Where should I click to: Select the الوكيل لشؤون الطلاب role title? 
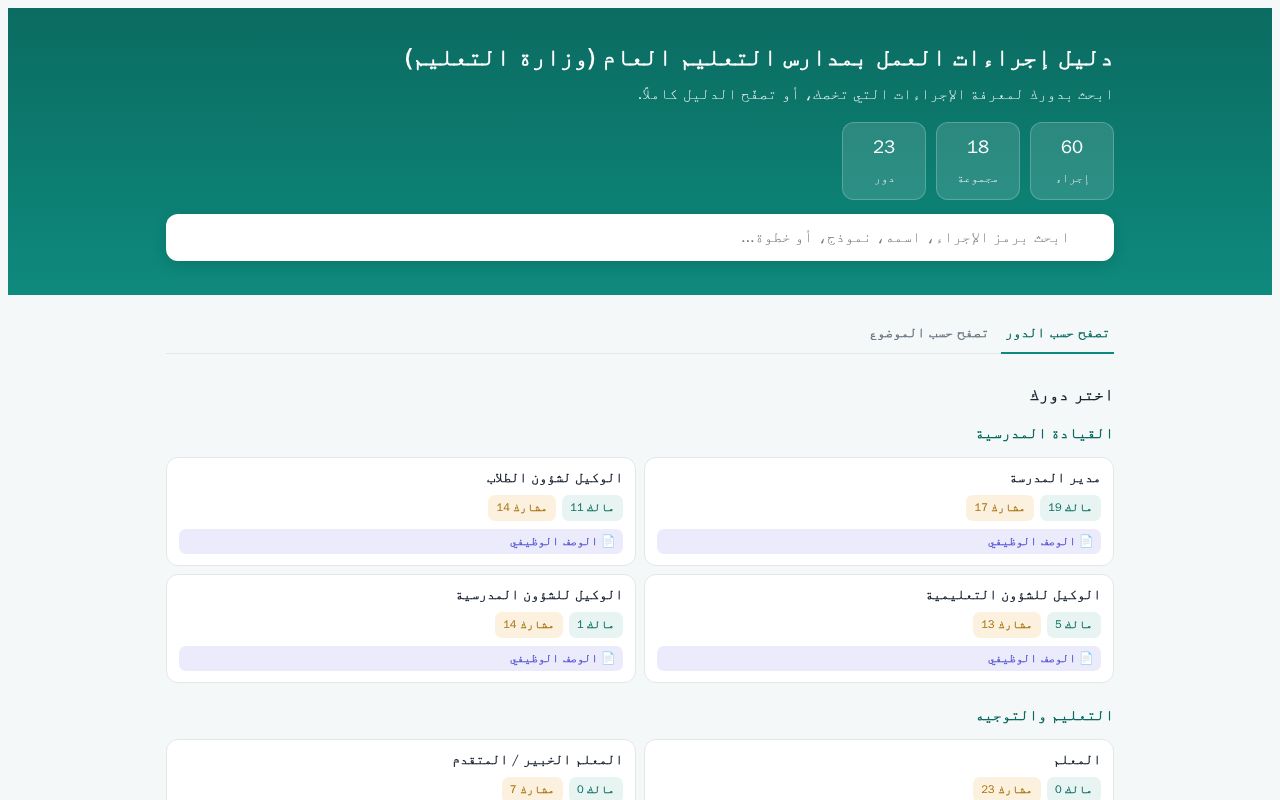tap(555, 478)
